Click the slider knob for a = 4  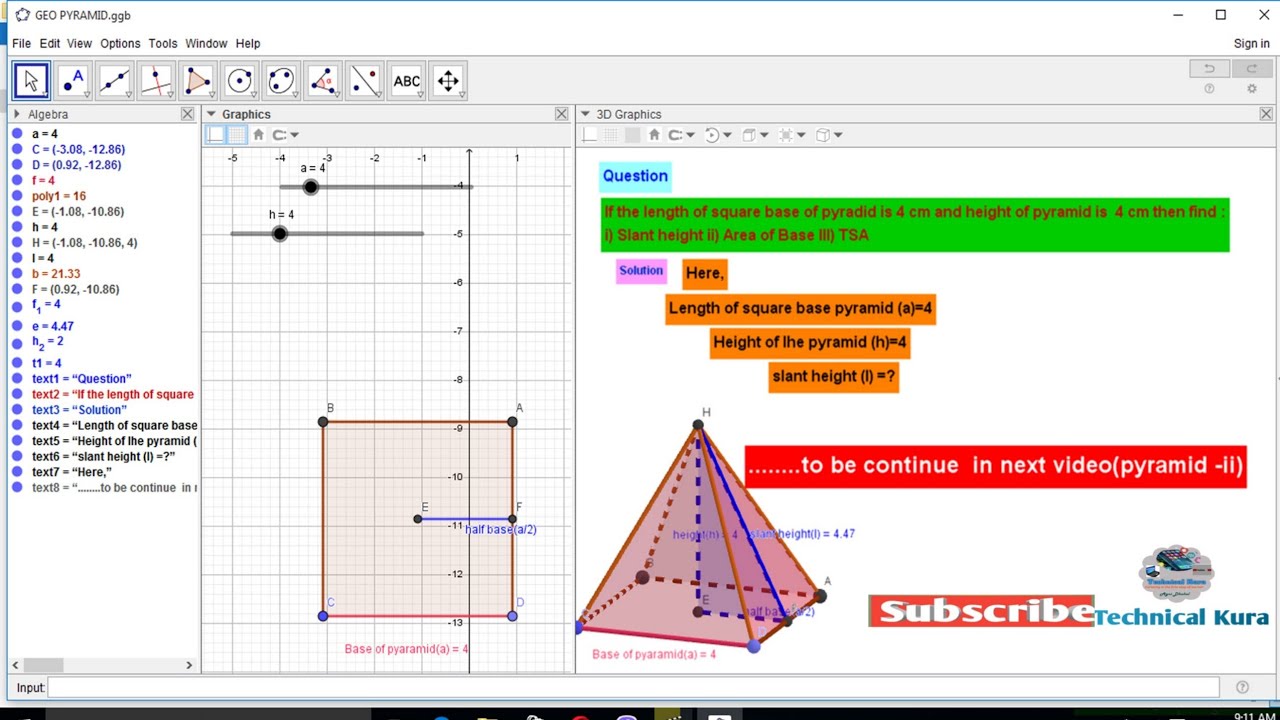tap(311, 187)
